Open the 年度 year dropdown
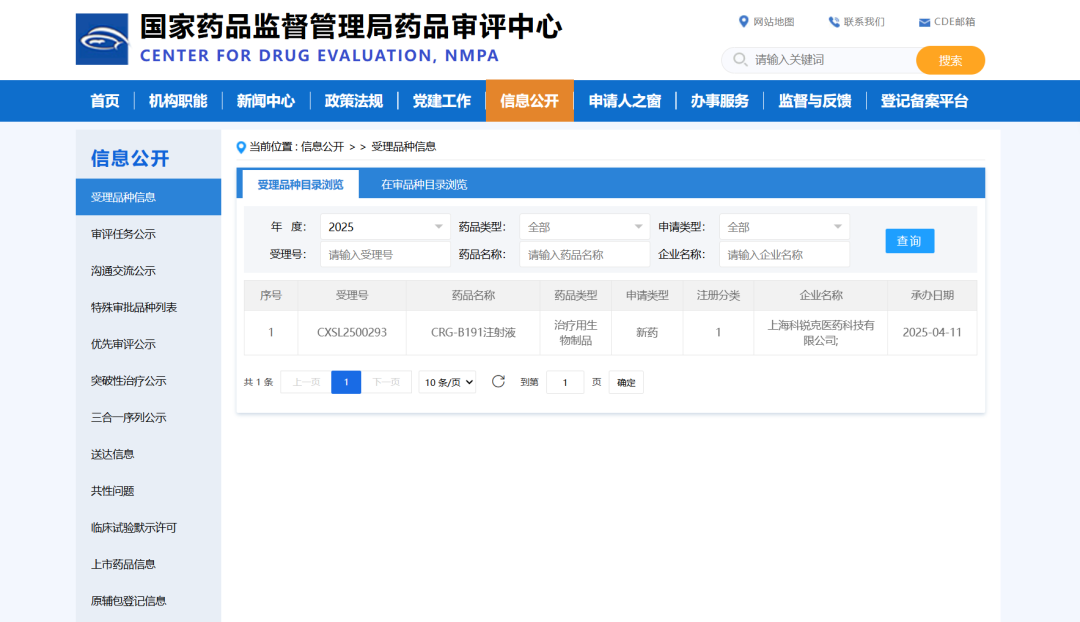The width and height of the screenshot is (1080, 622). click(384, 226)
